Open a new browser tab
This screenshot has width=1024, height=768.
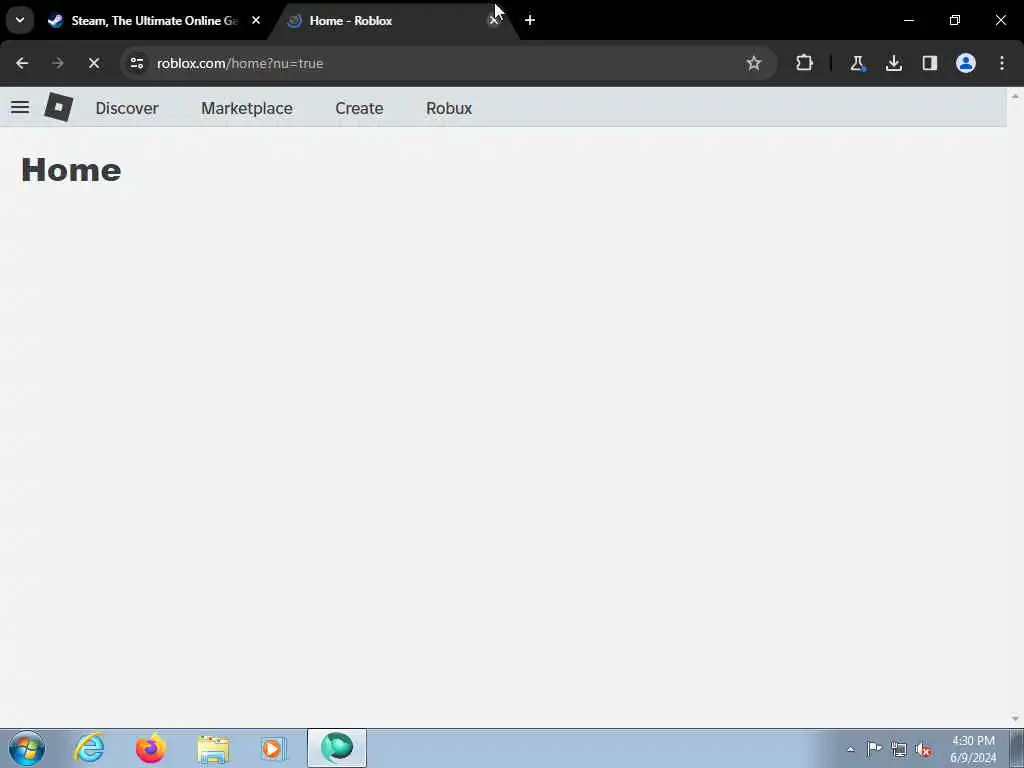pos(530,20)
